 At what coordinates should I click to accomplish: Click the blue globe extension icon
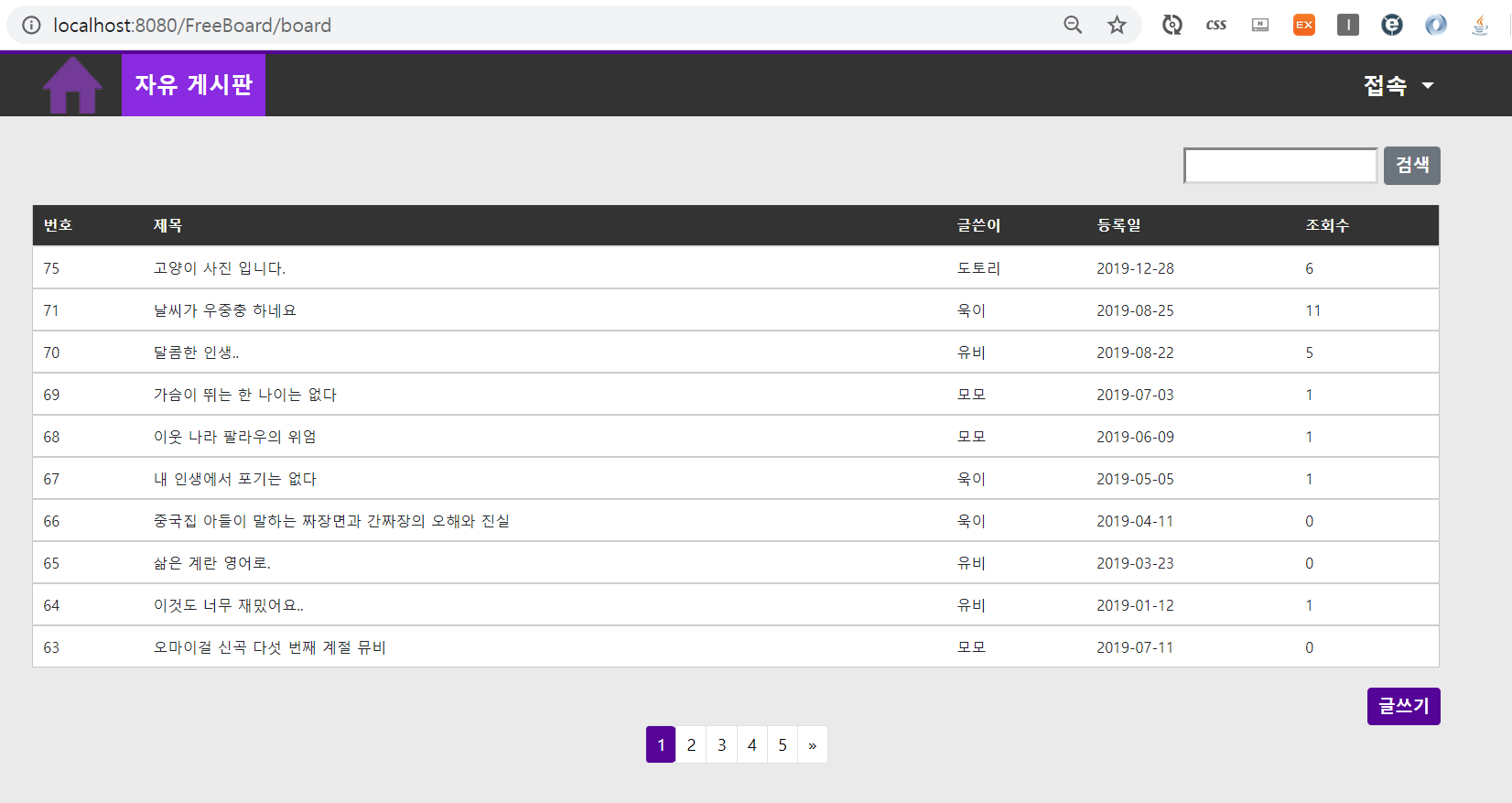click(x=1436, y=25)
